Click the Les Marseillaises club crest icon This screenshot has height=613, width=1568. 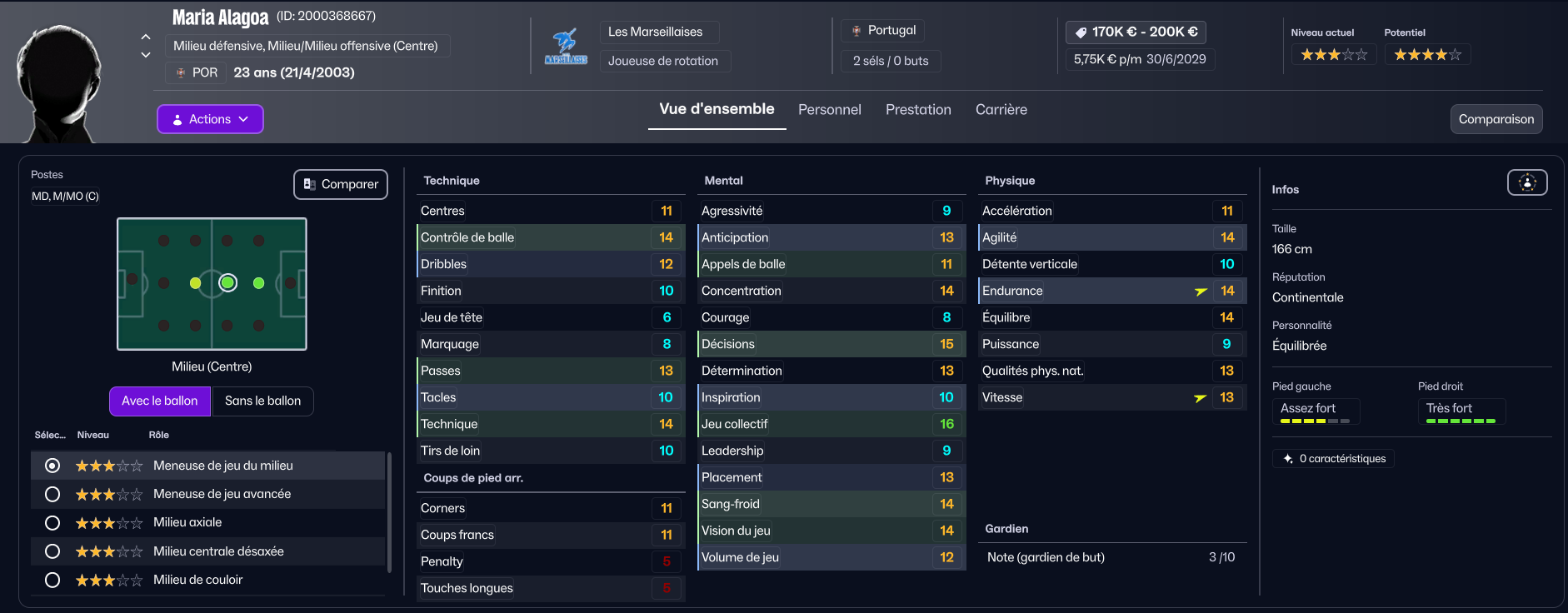pos(566,47)
